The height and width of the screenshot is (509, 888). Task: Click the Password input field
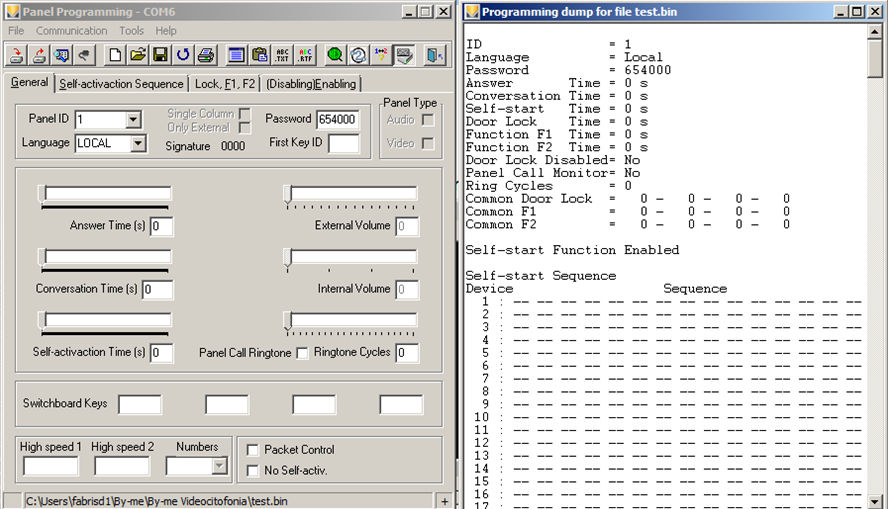[x=338, y=119]
